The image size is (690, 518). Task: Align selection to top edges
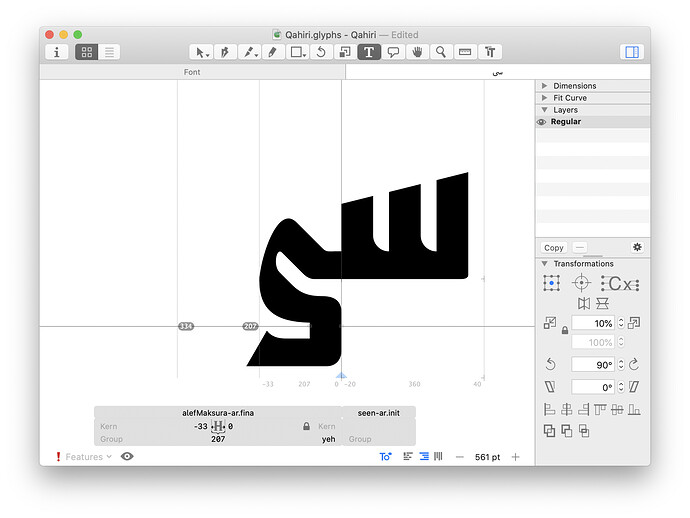pos(600,410)
